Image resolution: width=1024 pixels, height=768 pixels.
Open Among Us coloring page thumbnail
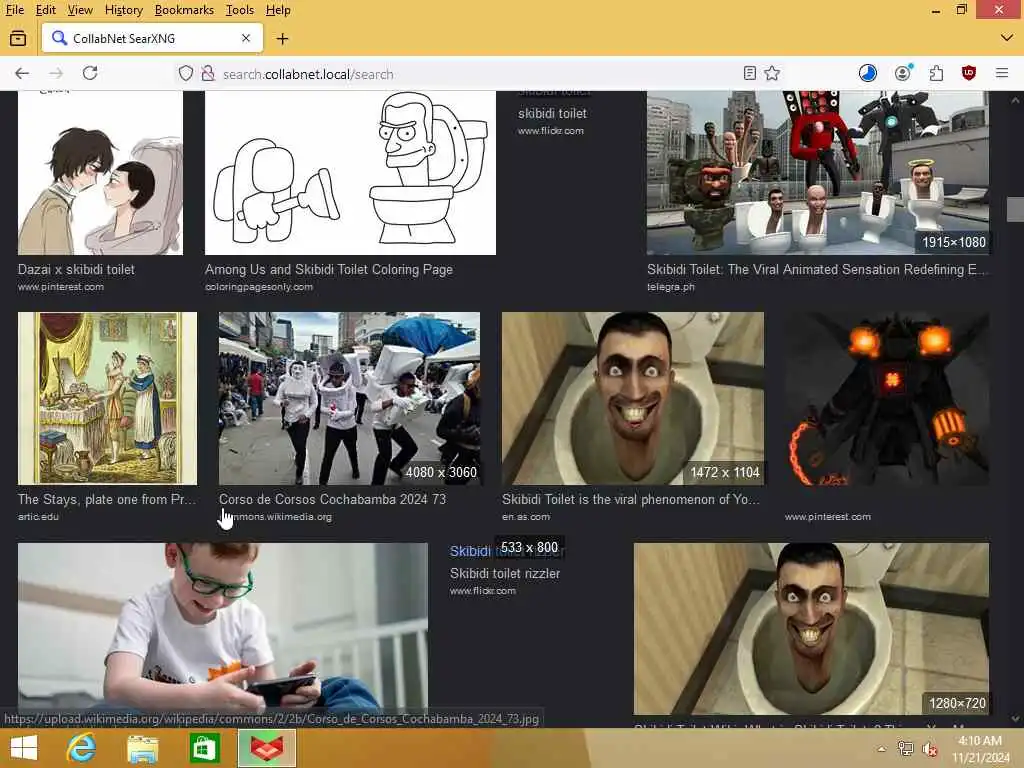[350, 172]
